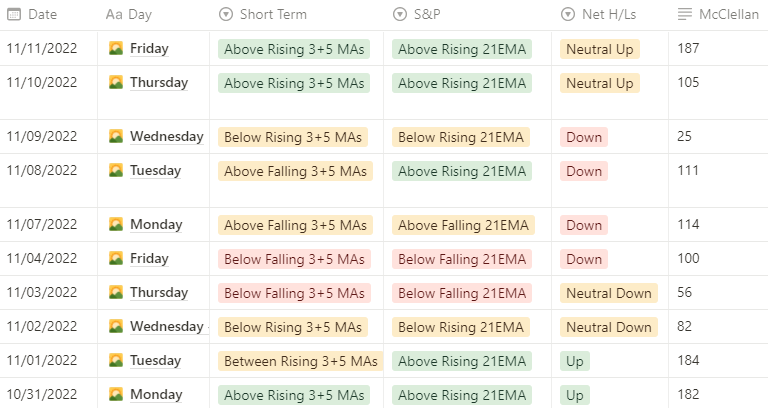Screen dimensions: 768x408
Task: Open the Day column header options
Action: click(141, 15)
